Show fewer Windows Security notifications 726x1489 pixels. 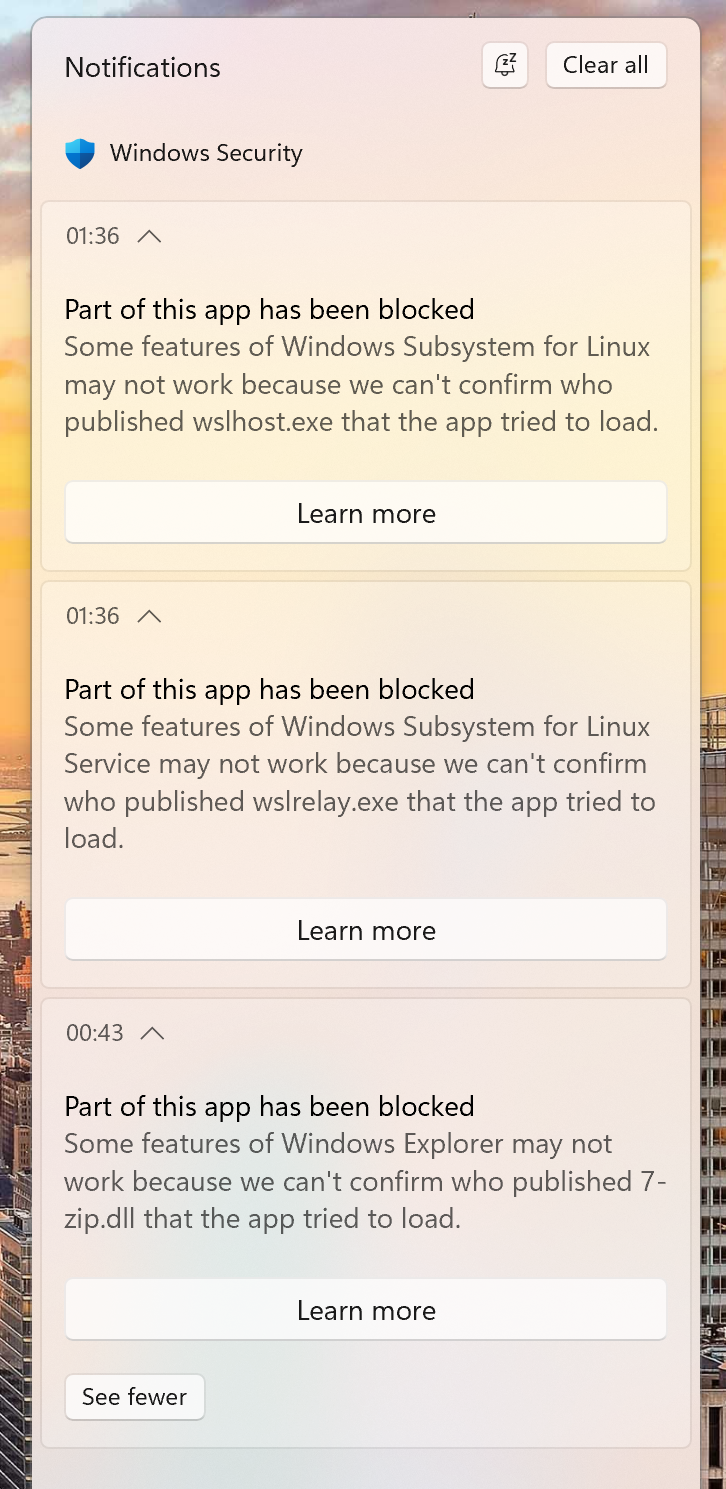134,1396
